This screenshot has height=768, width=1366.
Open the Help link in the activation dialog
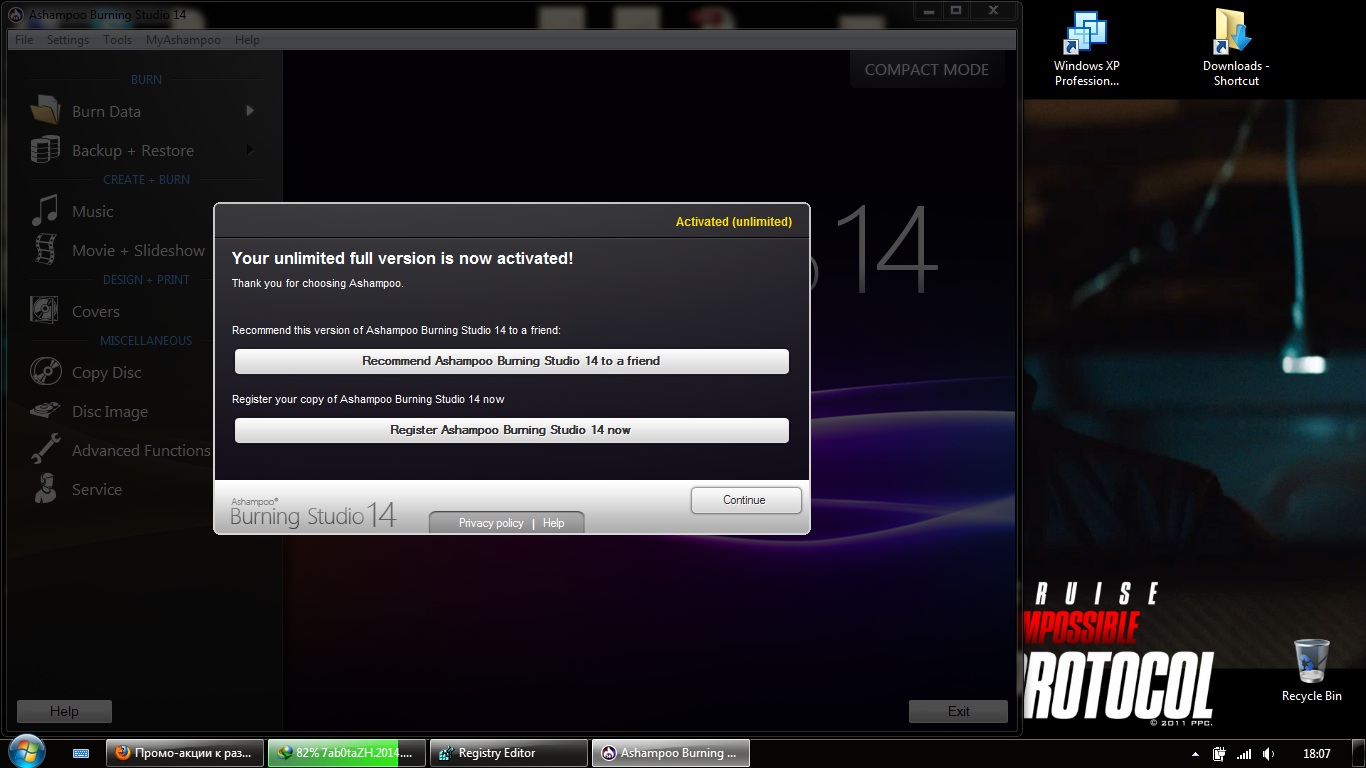(553, 523)
